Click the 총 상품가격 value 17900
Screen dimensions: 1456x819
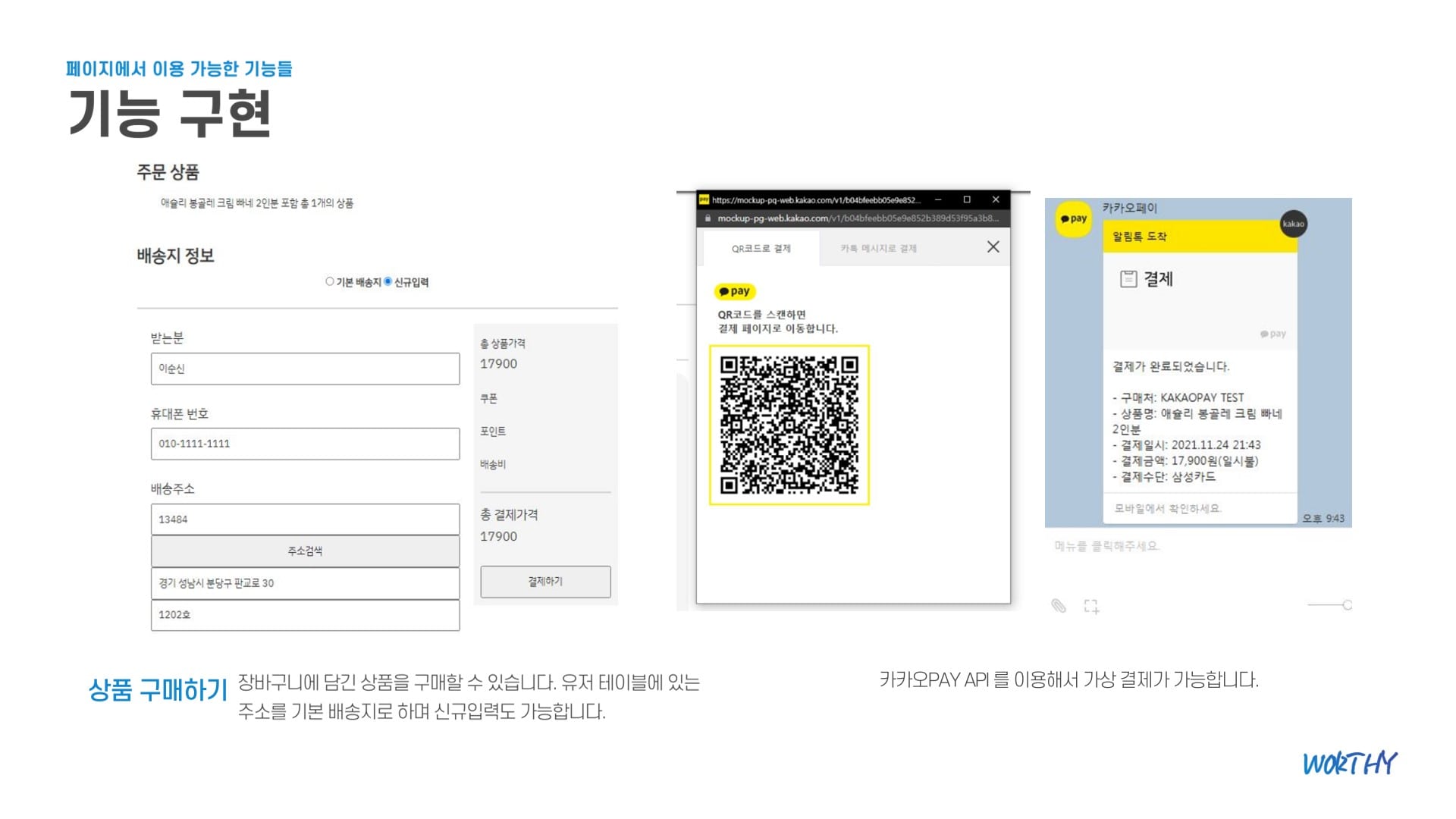[498, 364]
